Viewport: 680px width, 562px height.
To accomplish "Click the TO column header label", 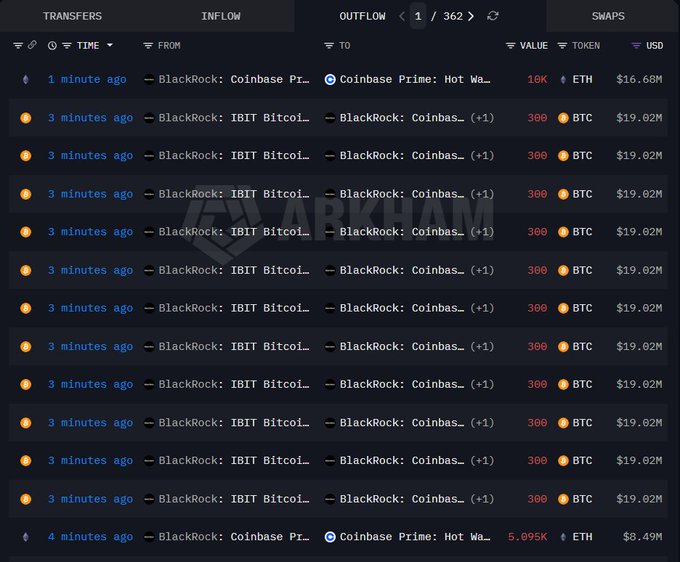I will coord(345,46).
